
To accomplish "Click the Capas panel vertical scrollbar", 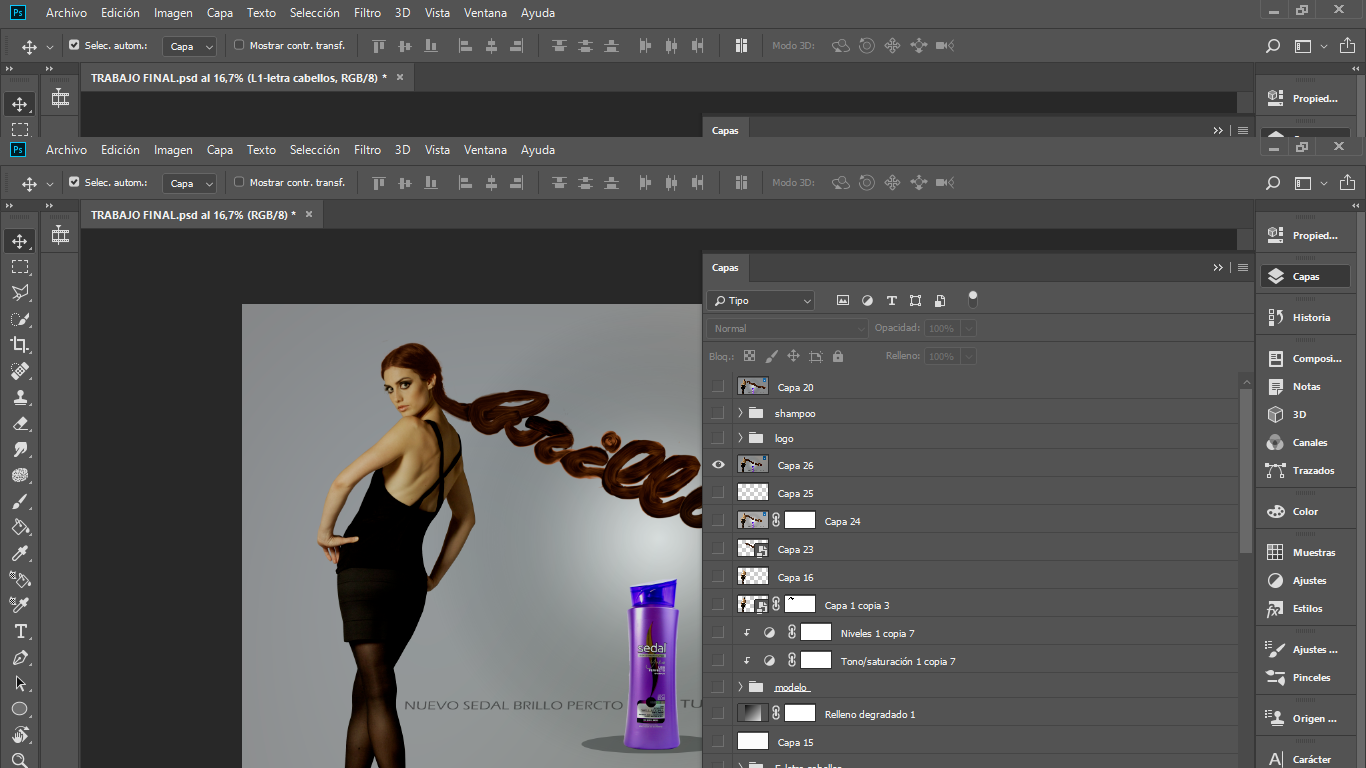I will [x=1245, y=470].
